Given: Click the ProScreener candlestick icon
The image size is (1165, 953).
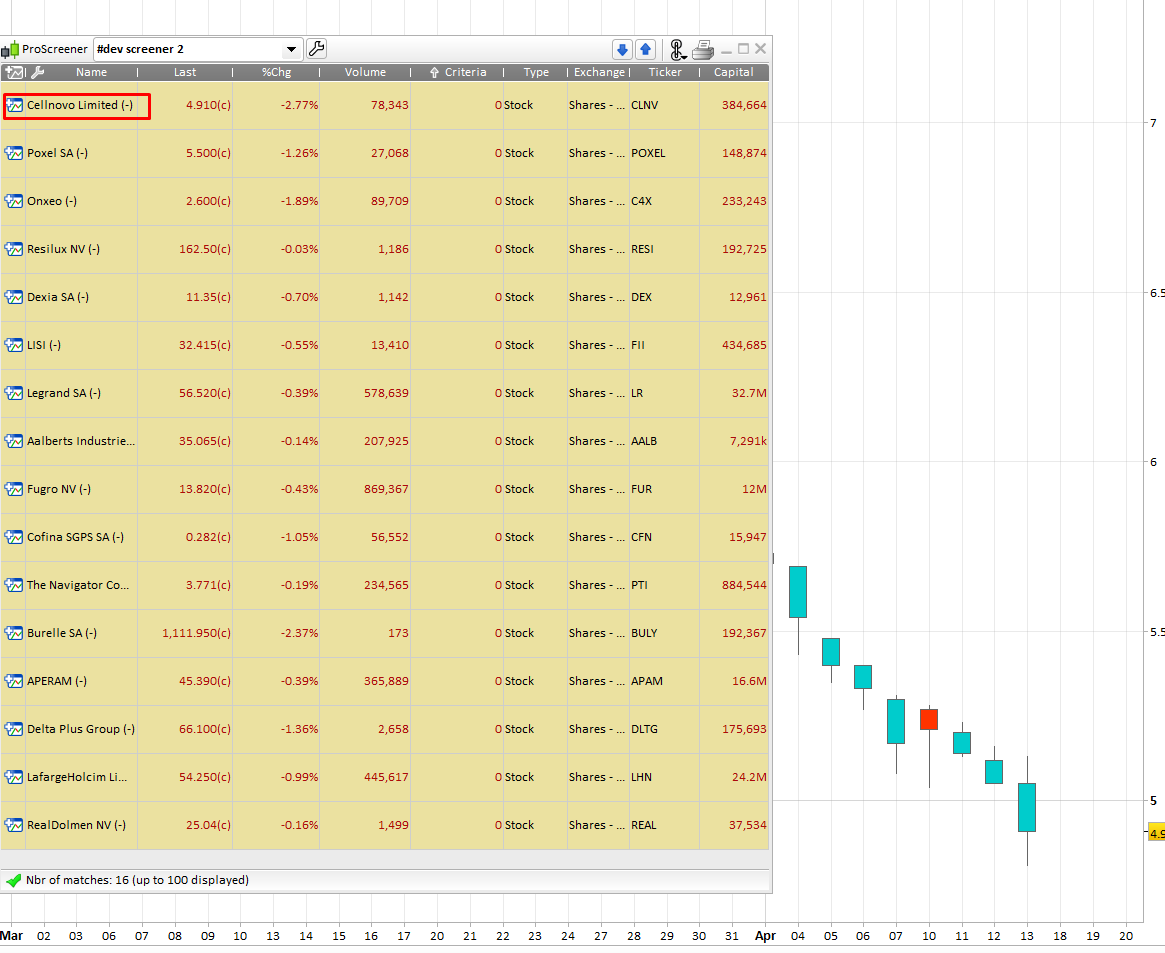Looking at the screenshot, I should click(10, 50).
